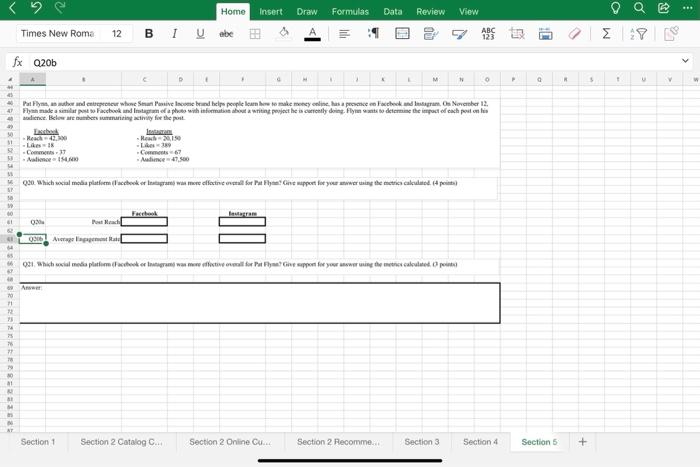Toggle strikethrough formatting
This screenshot has height=467, width=700.
226,33
